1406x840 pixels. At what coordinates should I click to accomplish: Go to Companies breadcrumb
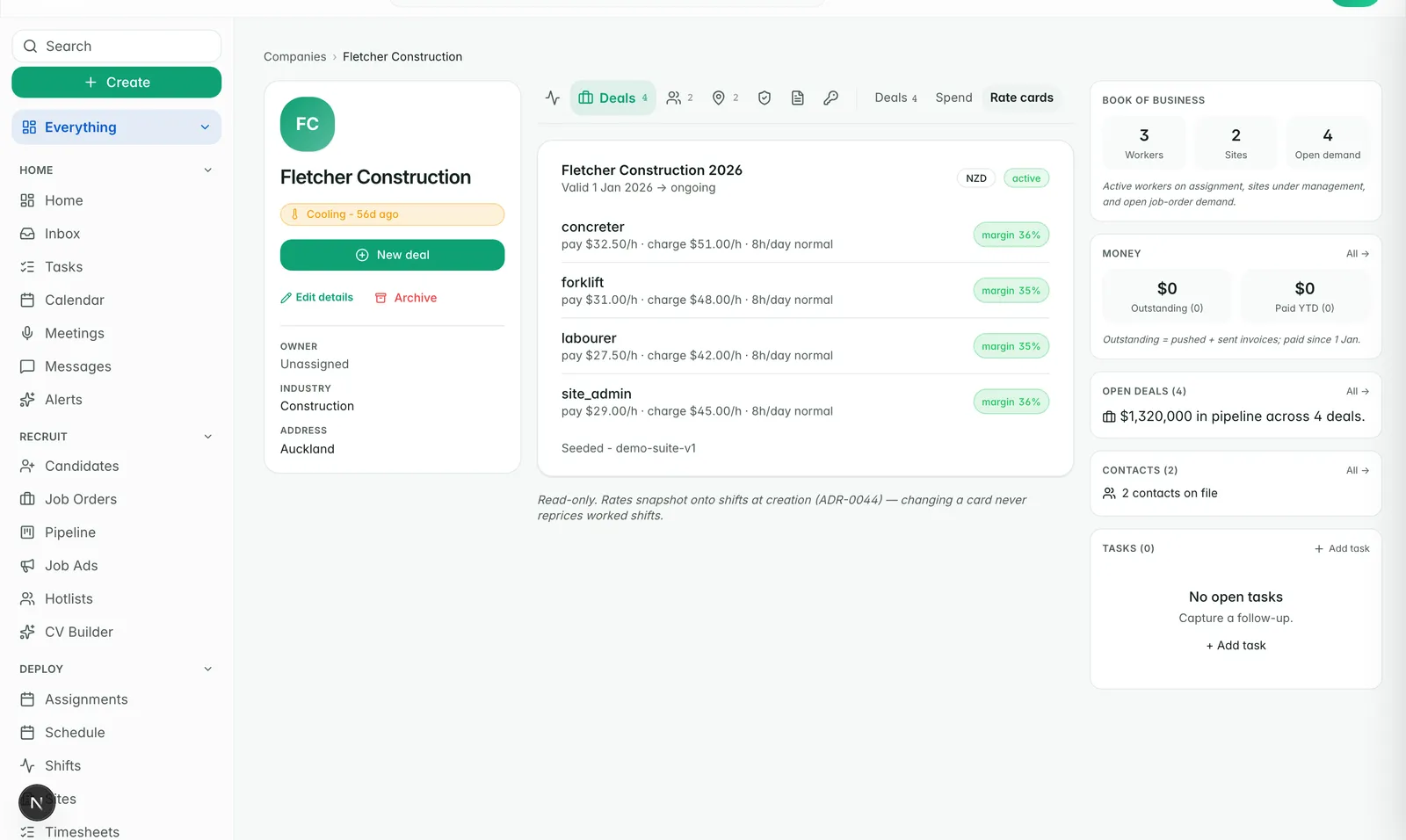(294, 56)
